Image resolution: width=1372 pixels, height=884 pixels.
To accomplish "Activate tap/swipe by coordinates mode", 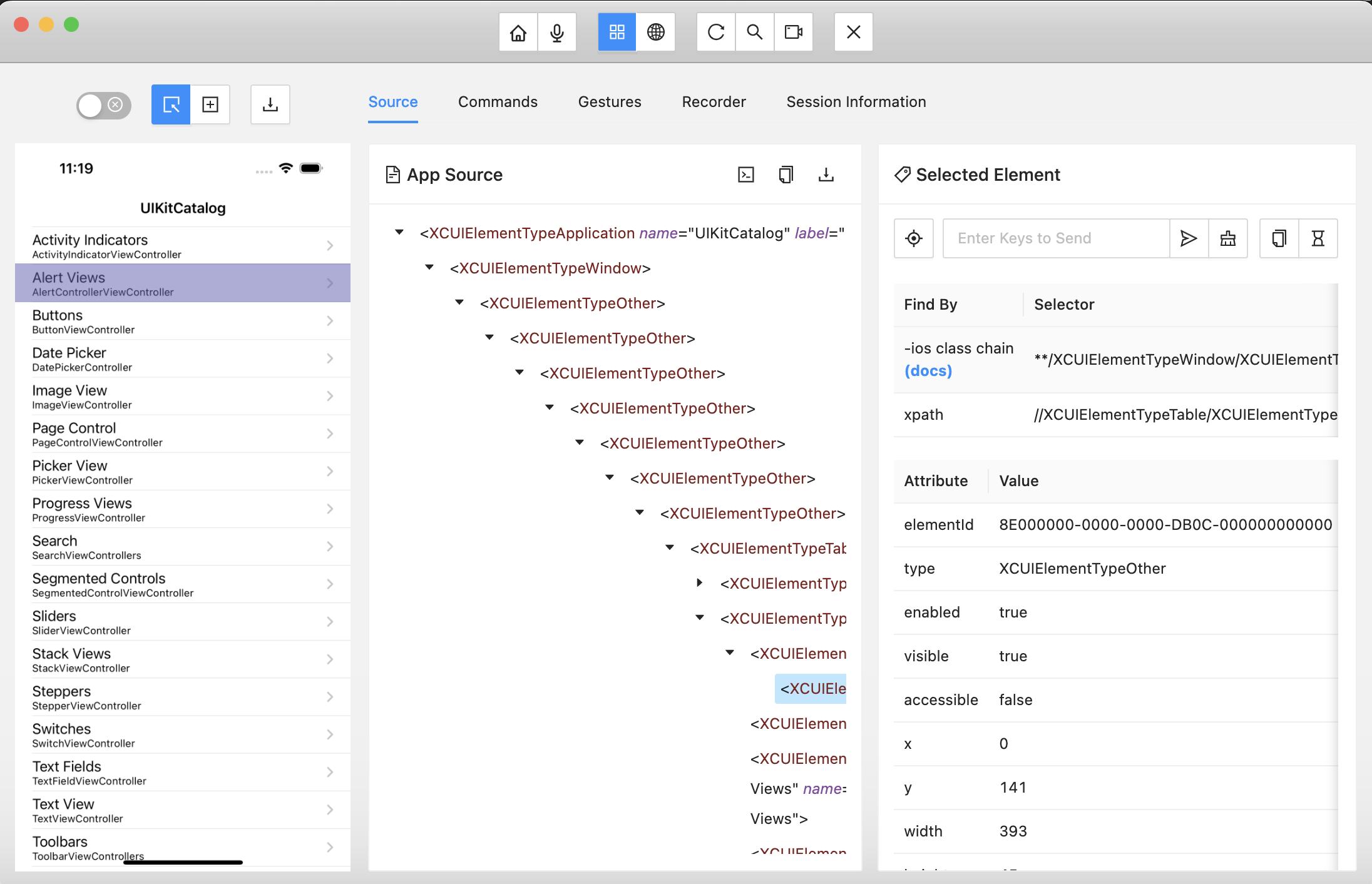I will click(x=210, y=104).
